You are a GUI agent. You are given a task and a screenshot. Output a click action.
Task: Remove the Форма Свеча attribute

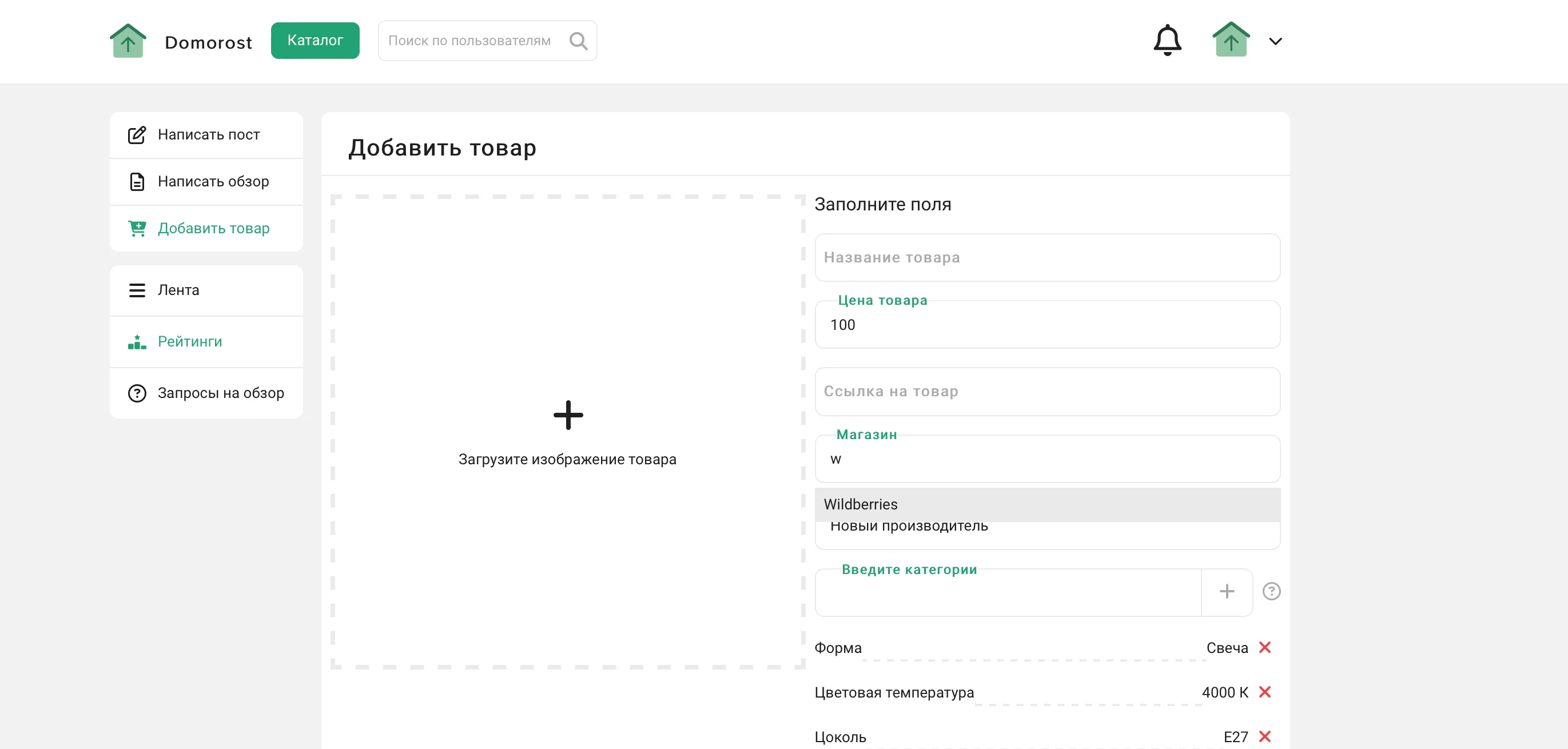click(1264, 647)
